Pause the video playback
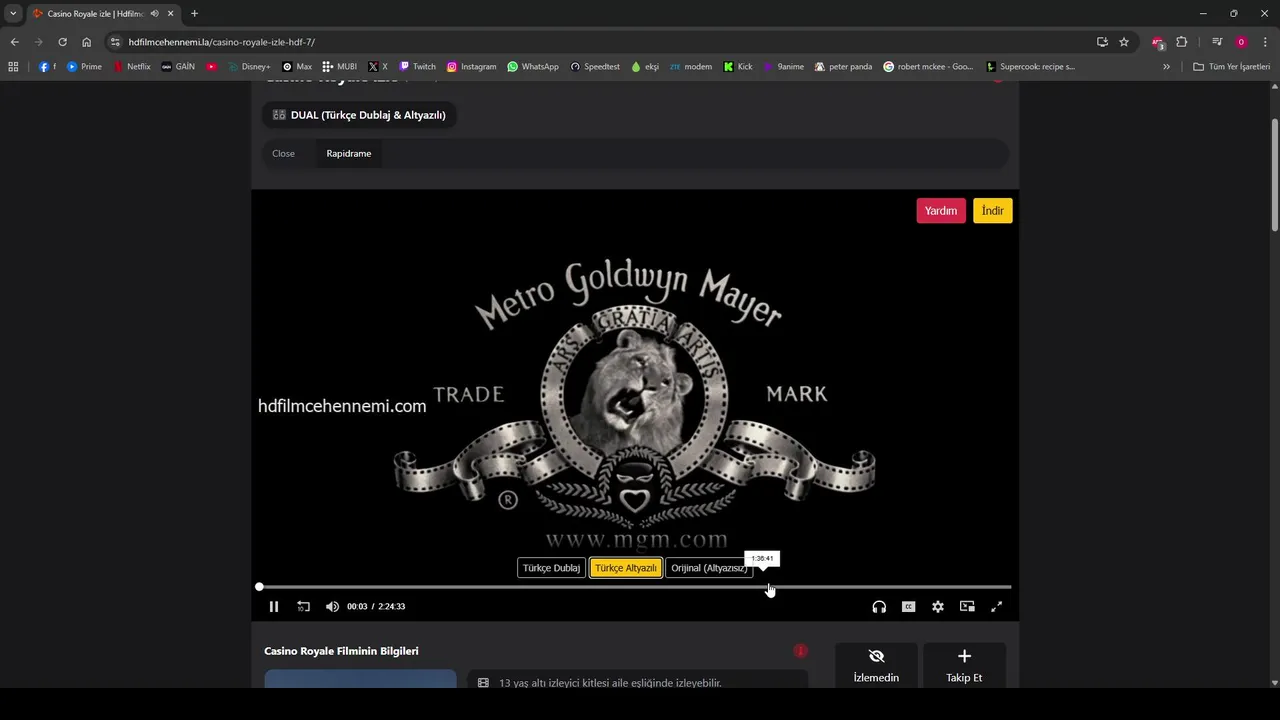 pyautogui.click(x=274, y=606)
